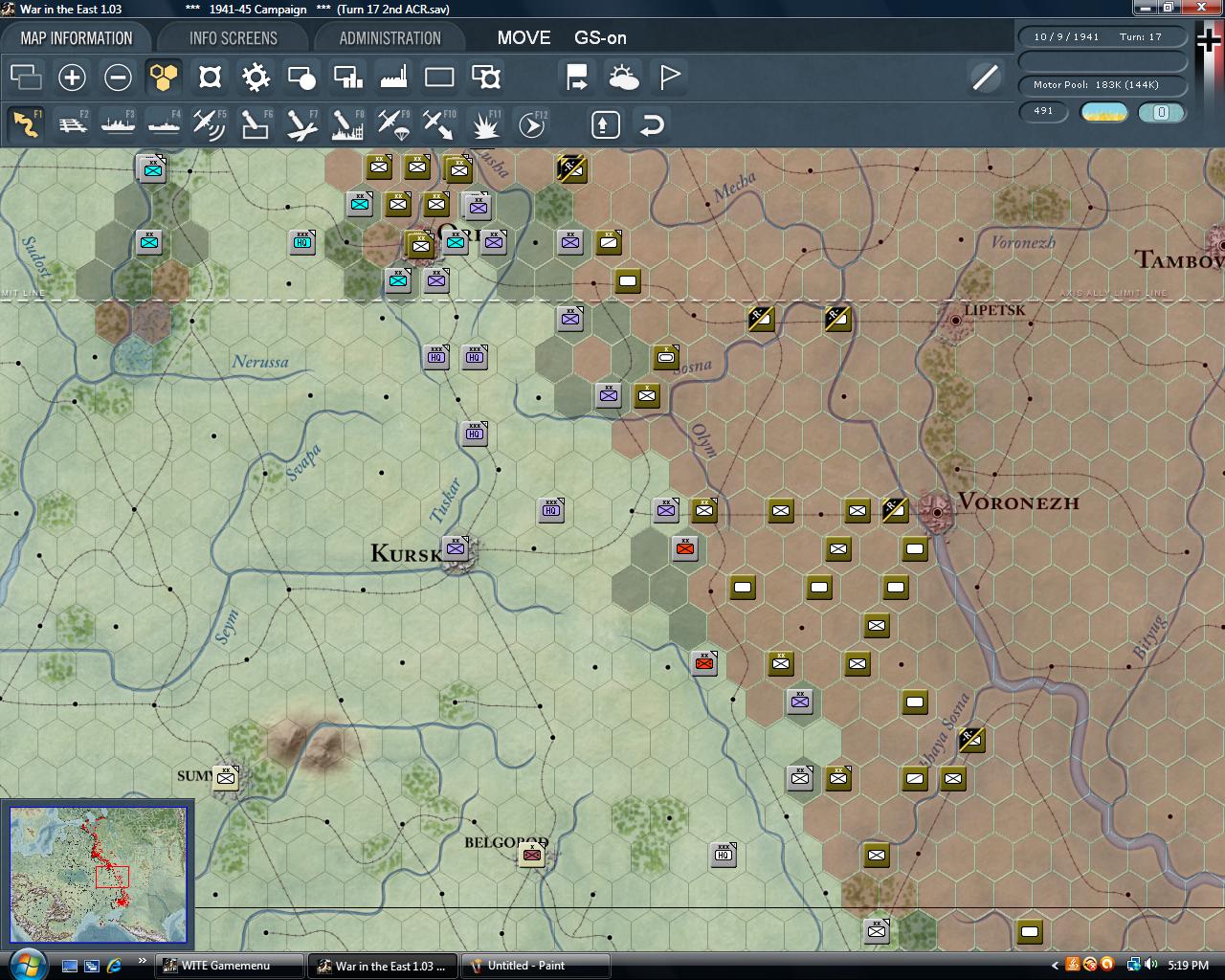
Task: Click the pennant flag icon
Action: pyautogui.click(x=669, y=77)
